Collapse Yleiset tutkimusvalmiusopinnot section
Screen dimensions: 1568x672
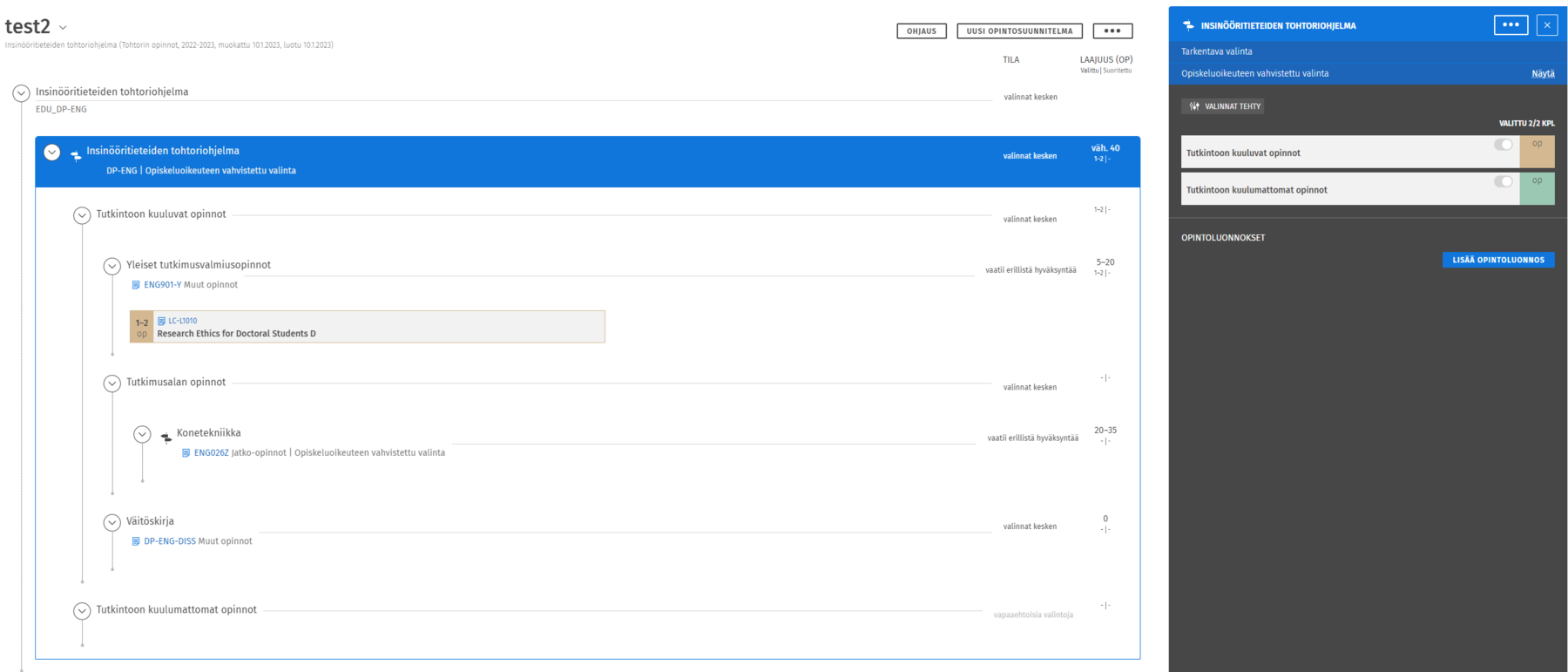(112, 266)
